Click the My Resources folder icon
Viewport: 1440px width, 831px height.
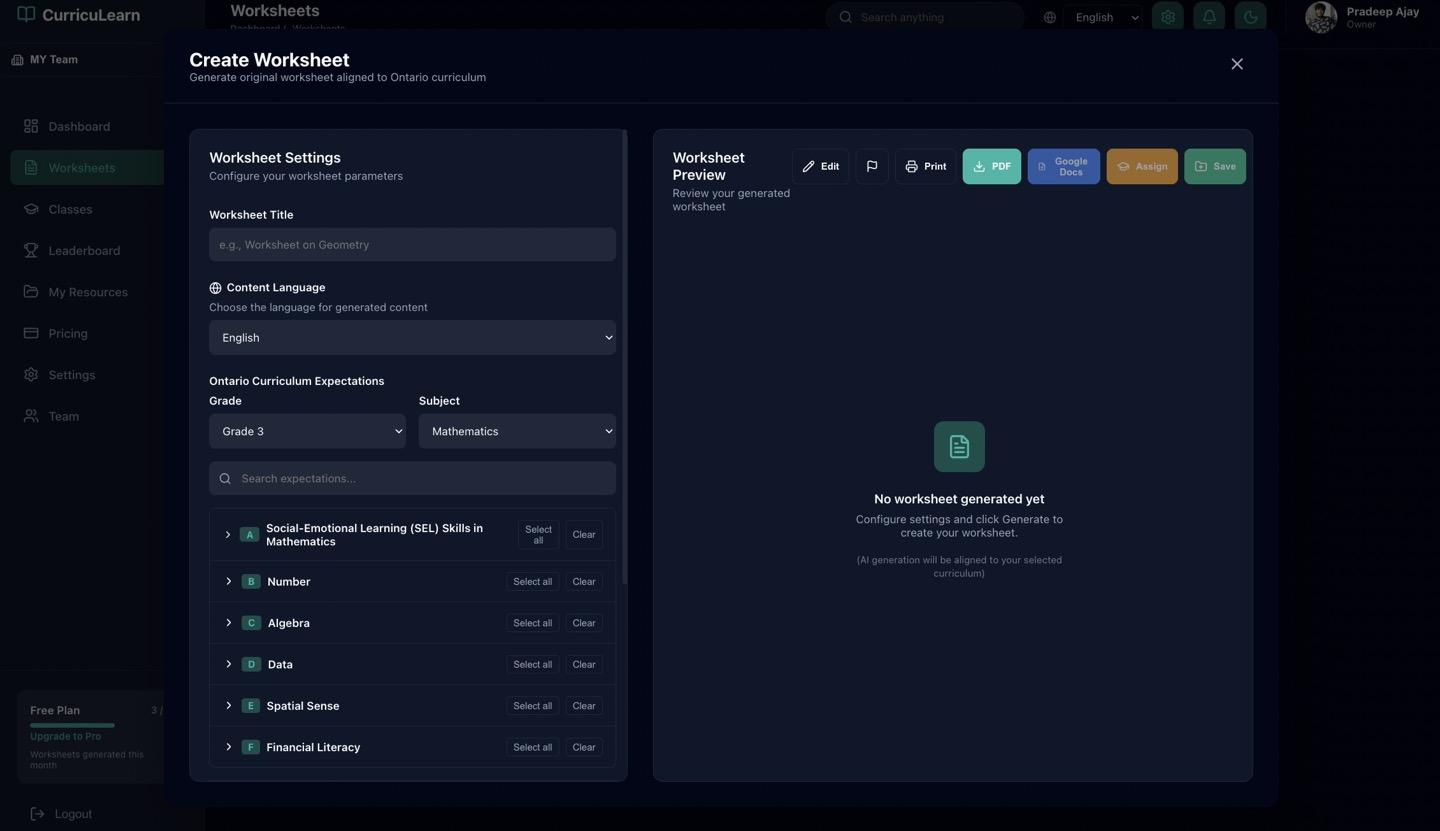click(31, 292)
